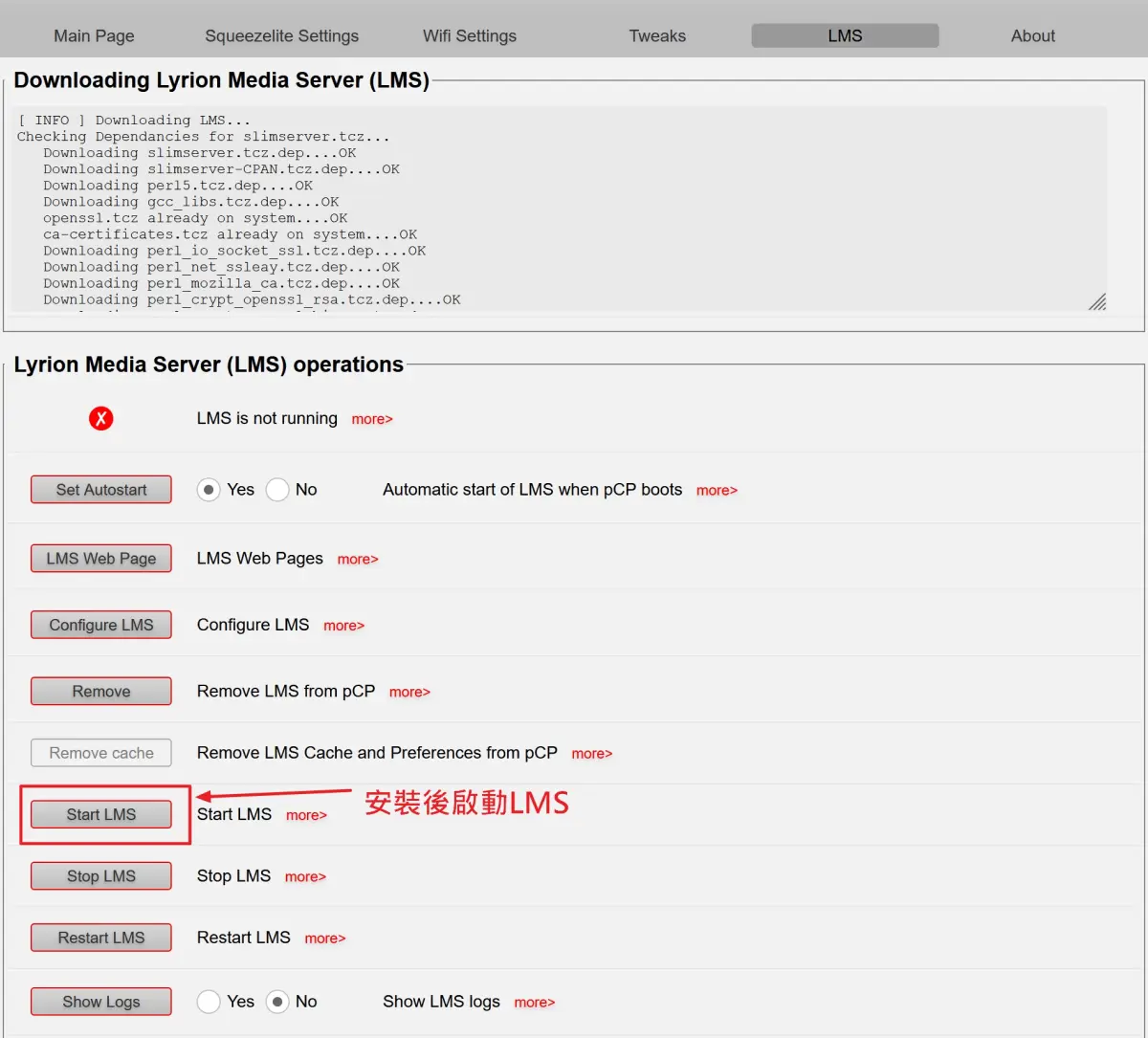Select the LMS tab
Screen dimensions: 1148x1038
(x=845, y=35)
